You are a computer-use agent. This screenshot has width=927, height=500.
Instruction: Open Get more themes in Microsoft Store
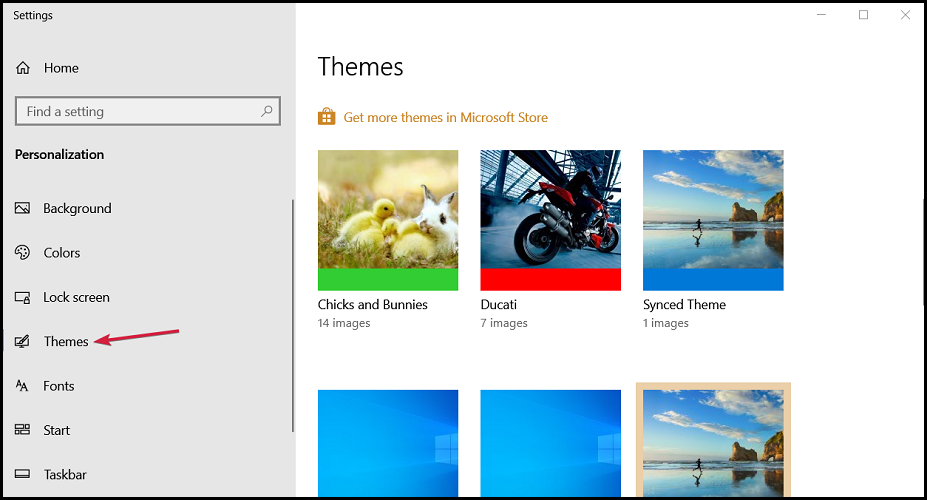pyautogui.click(x=445, y=117)
